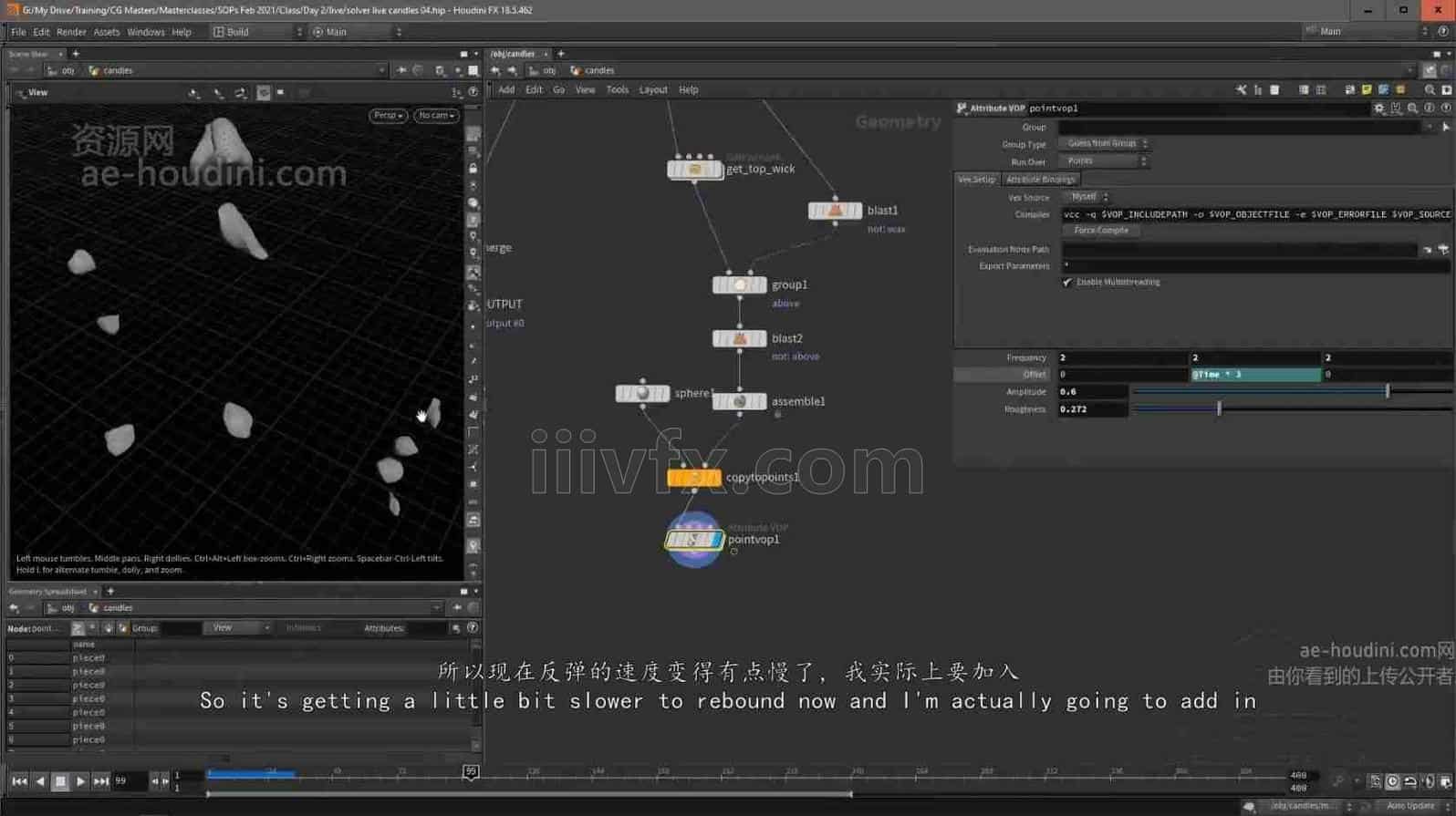Select the blast1 node icon

pos(835,211)
